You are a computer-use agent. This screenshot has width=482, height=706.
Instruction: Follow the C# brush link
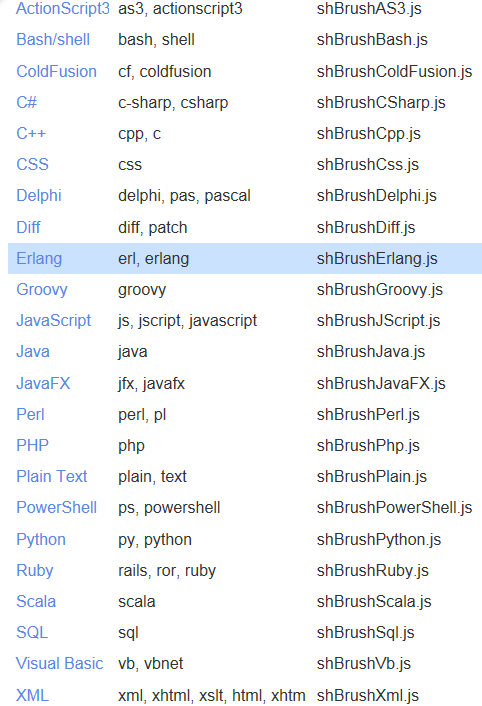pyautogui.click(x=27, y=102)
